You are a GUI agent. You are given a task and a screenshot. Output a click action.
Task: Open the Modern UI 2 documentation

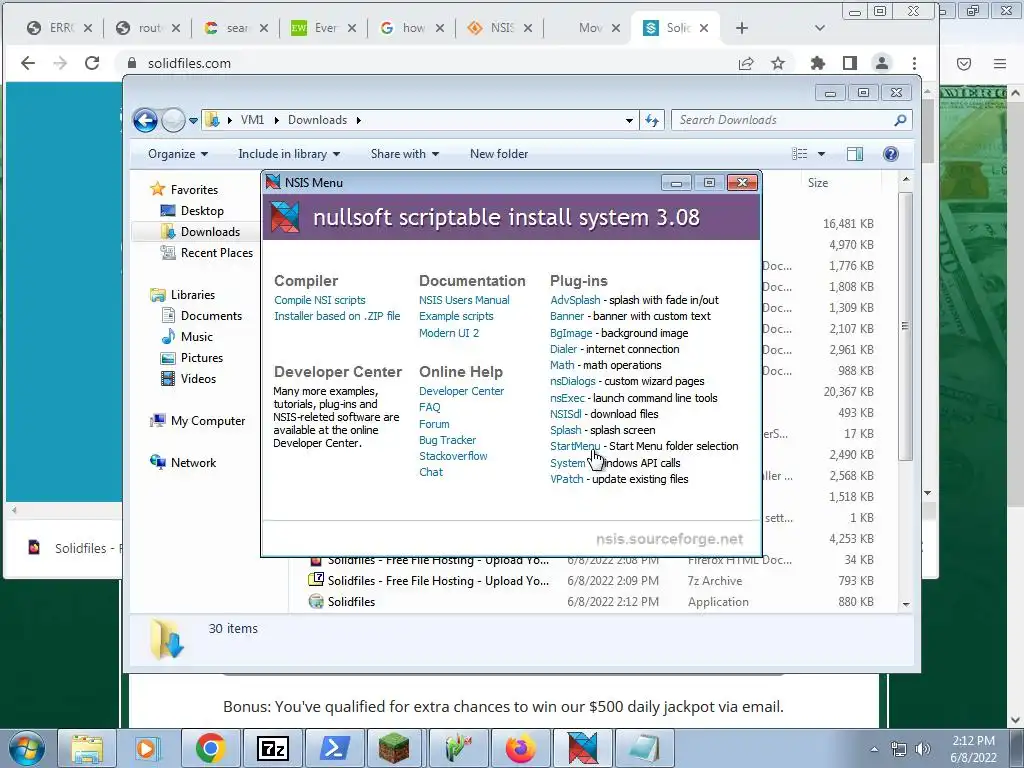tap(449, 333)
